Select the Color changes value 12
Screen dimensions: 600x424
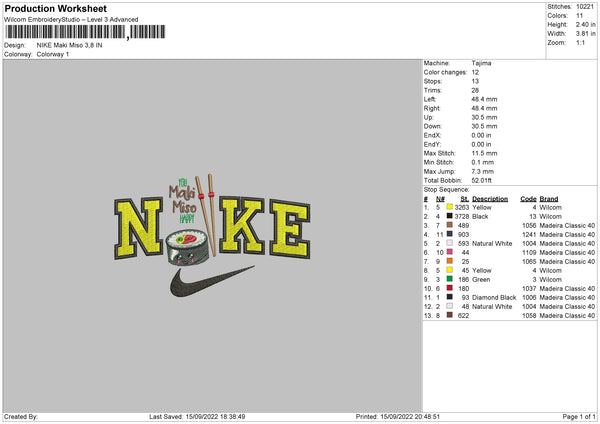[475, 72]
